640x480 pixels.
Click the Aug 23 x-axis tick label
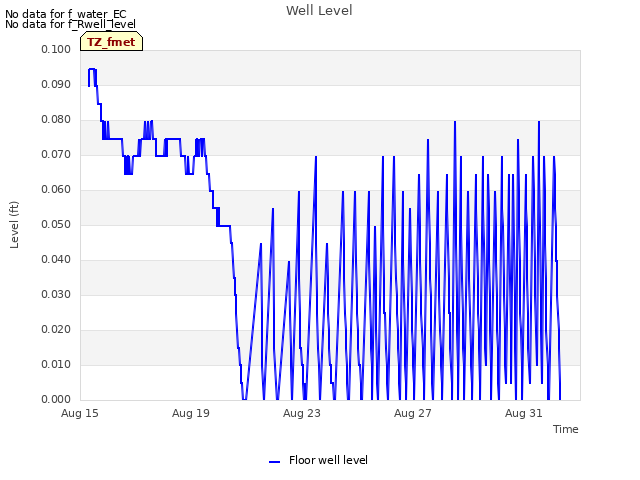[302, 413]
